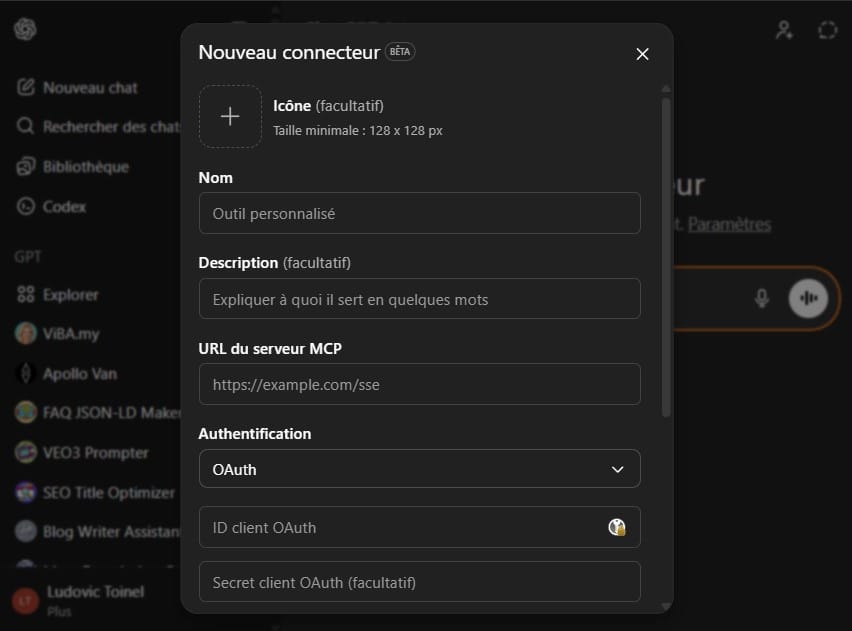Open the Paramètres link
The width and height of the screenshot is (852, 631).
click(x=731, y=224)
